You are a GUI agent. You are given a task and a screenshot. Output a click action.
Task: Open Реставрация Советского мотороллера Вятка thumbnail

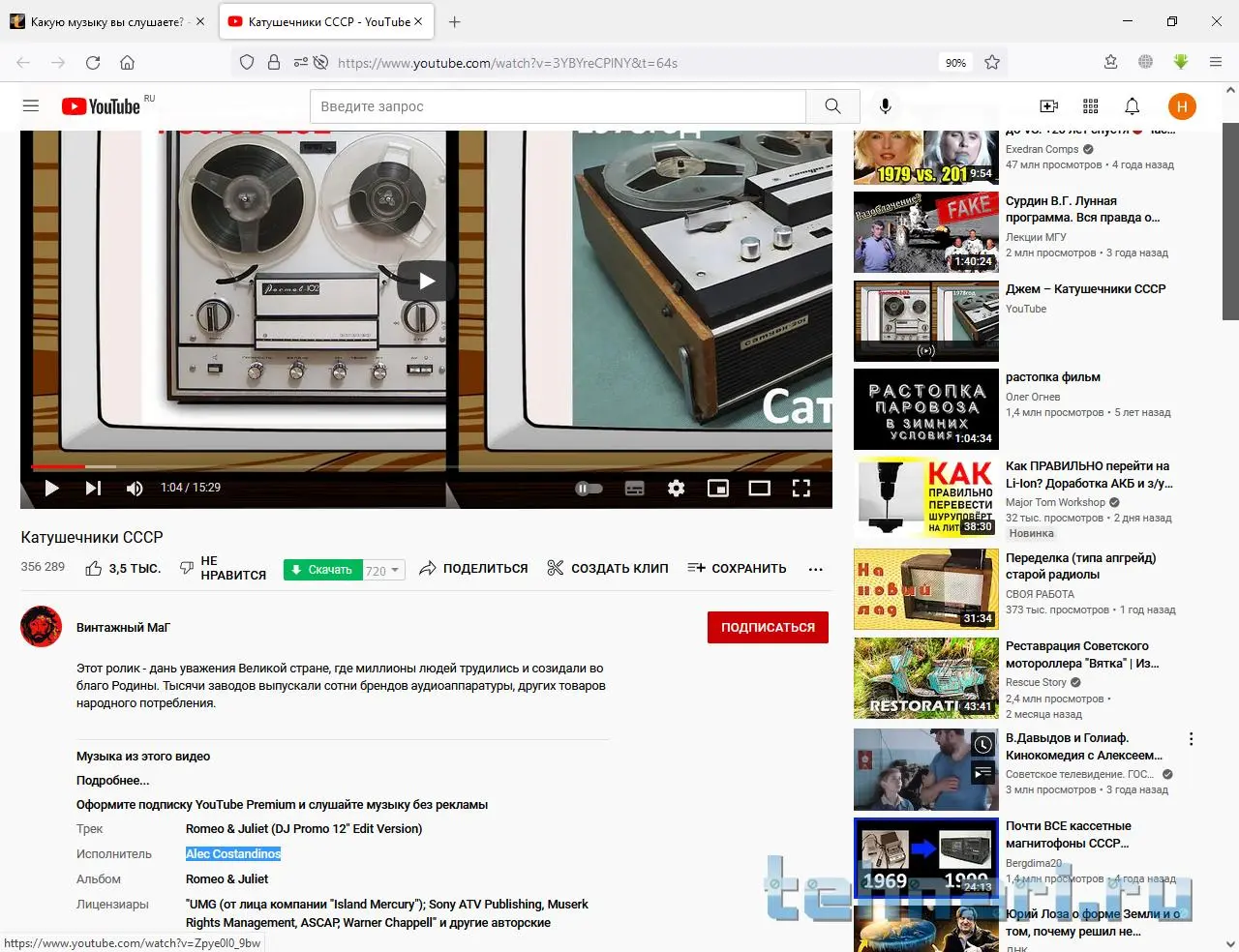point(926,678)
